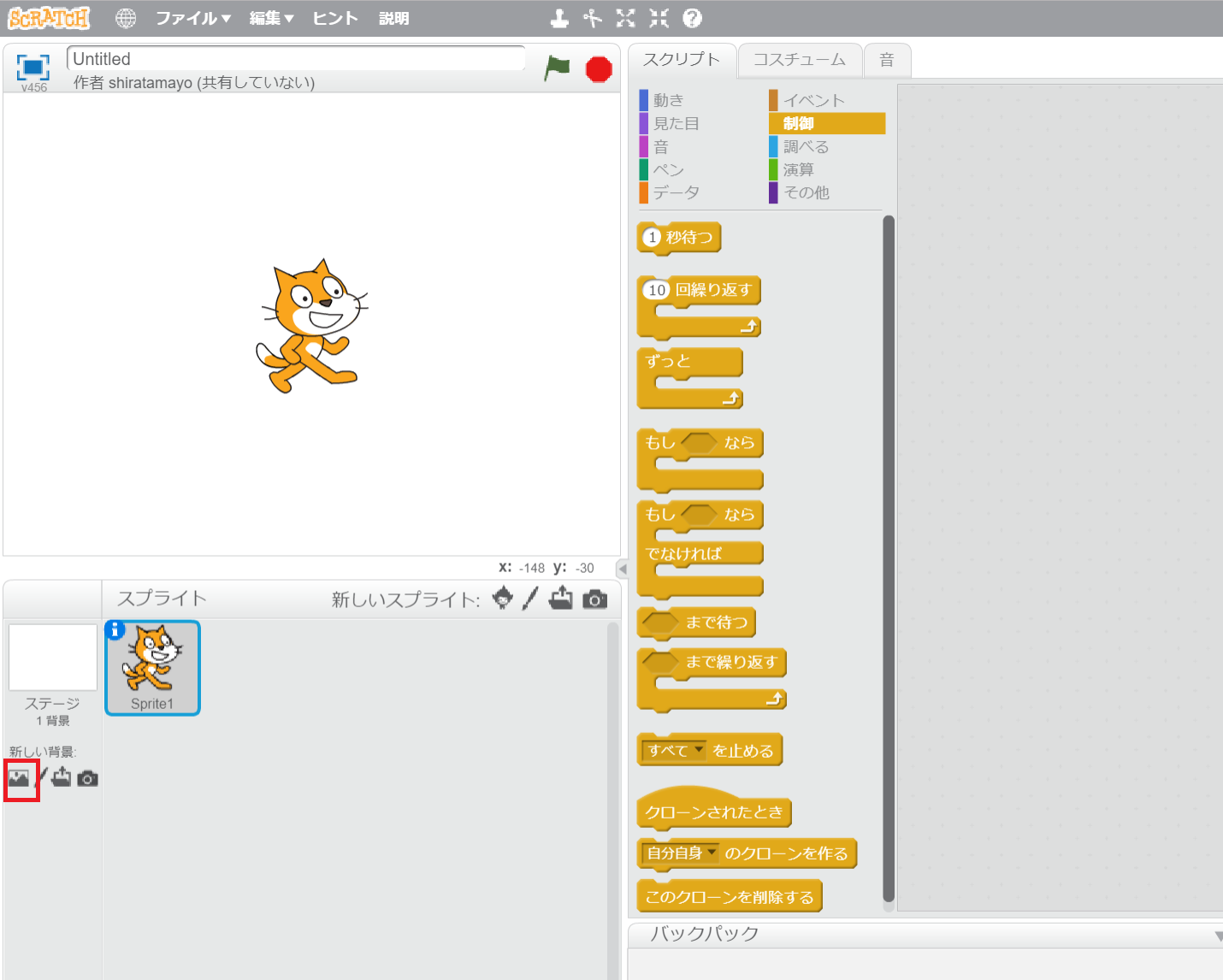Select the イベント block category
The width and height of the screenshot is (1223, 980).
pos(813,100)
